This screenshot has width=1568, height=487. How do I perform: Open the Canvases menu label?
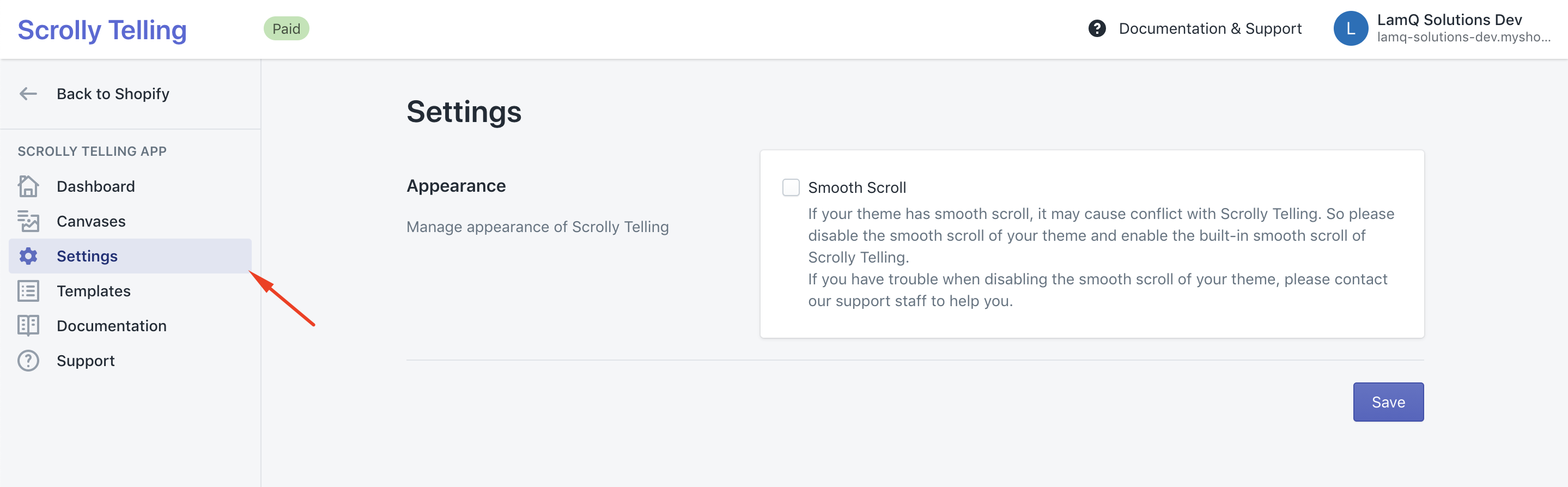pyautogui.click(x=90, y=221)
